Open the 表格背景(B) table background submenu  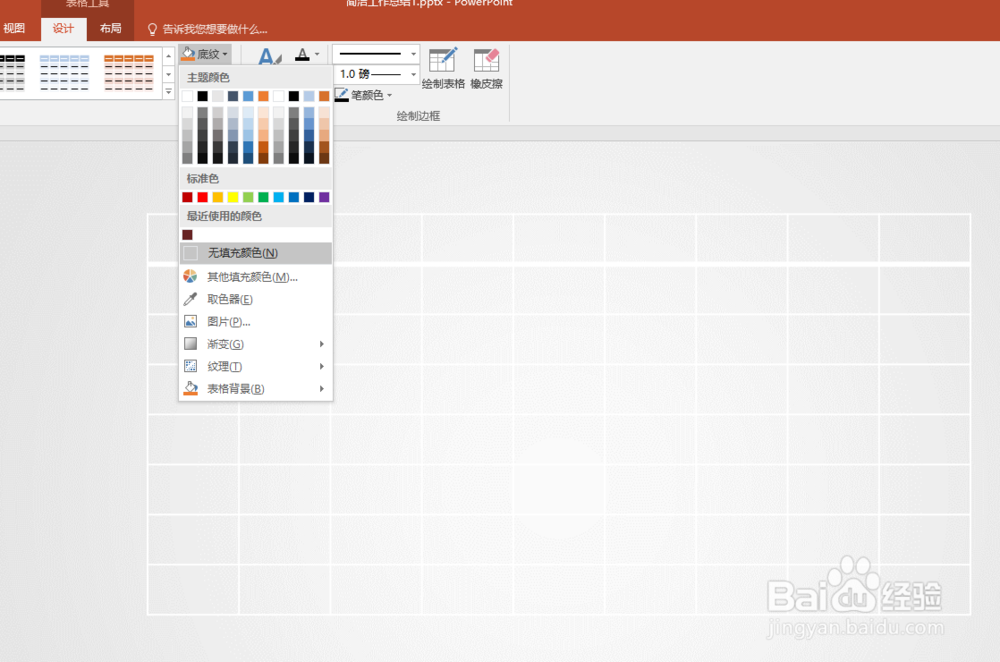256,388
